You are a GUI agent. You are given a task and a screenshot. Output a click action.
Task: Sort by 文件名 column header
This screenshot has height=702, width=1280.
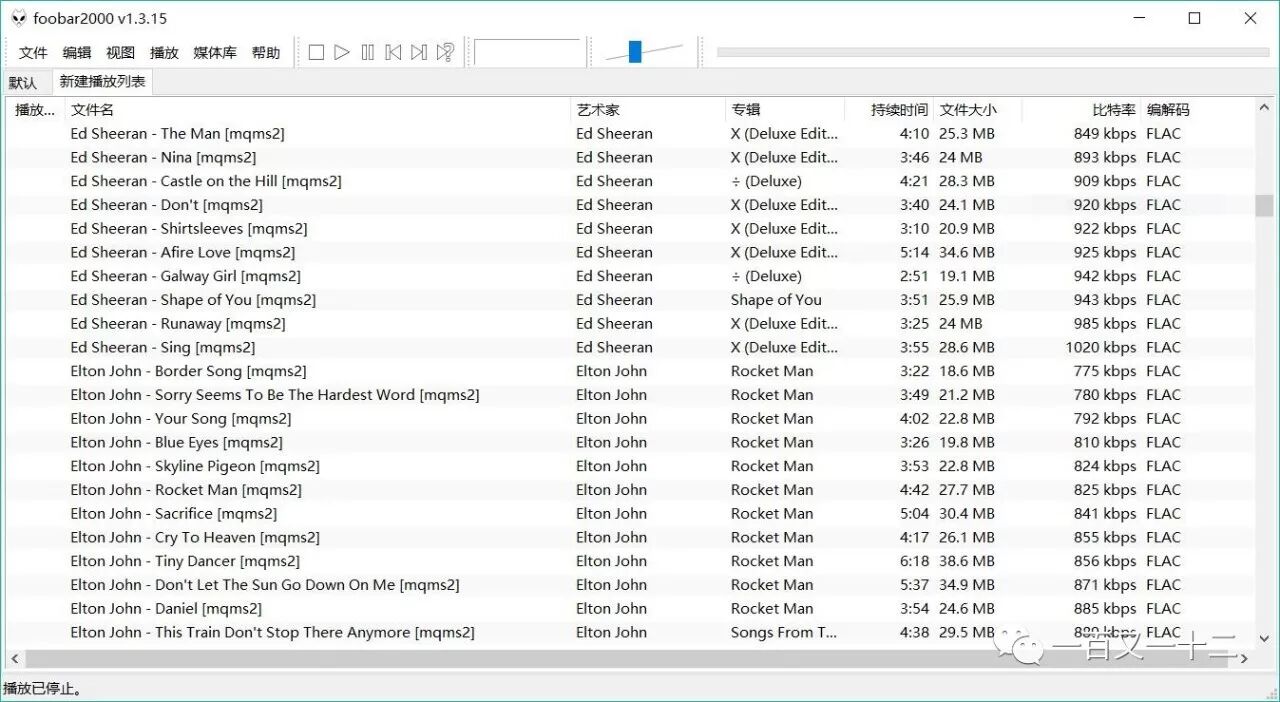[x=318, y=110]
